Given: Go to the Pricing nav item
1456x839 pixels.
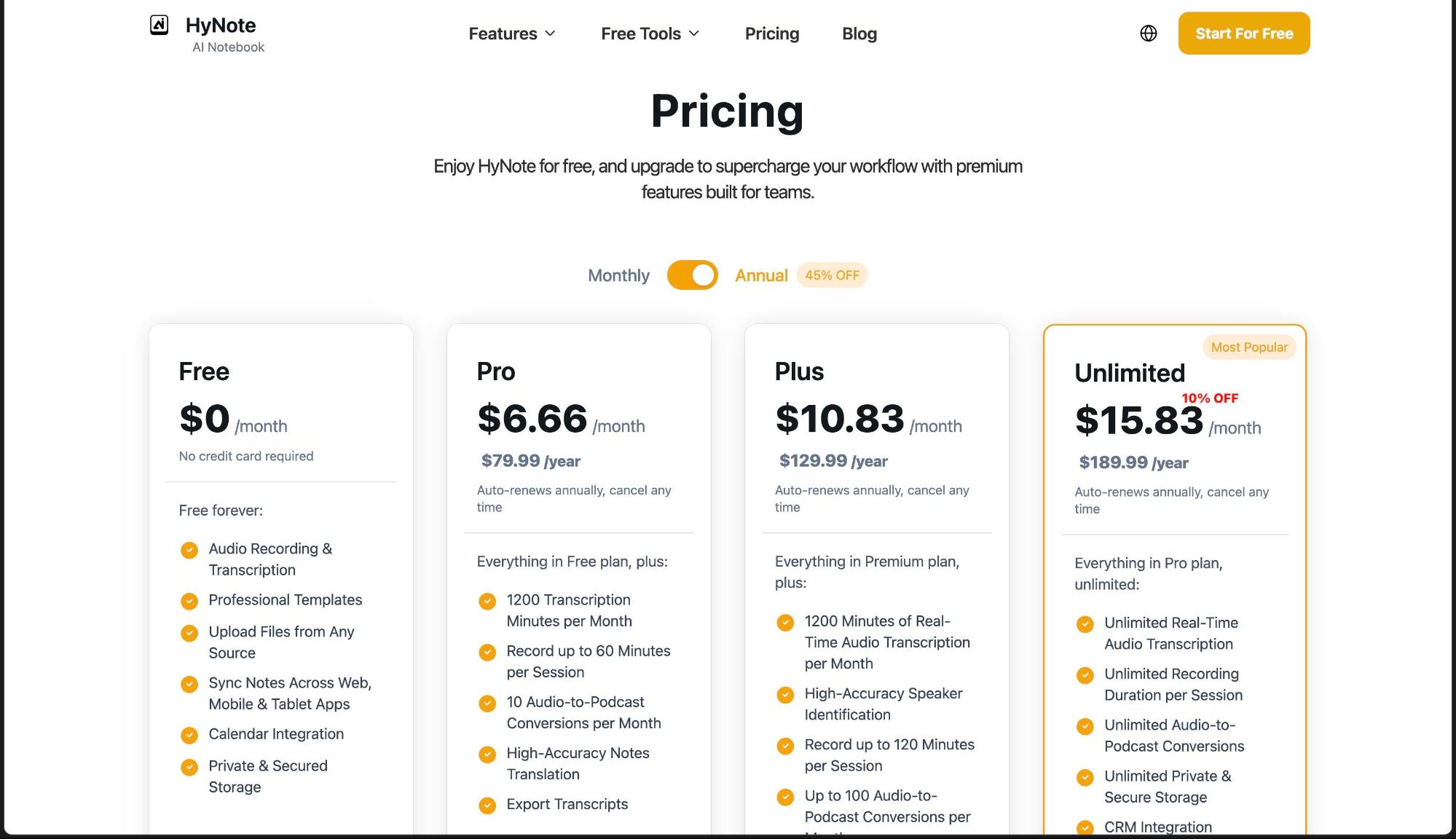Looking at the screenshot, I should (772, 34).
